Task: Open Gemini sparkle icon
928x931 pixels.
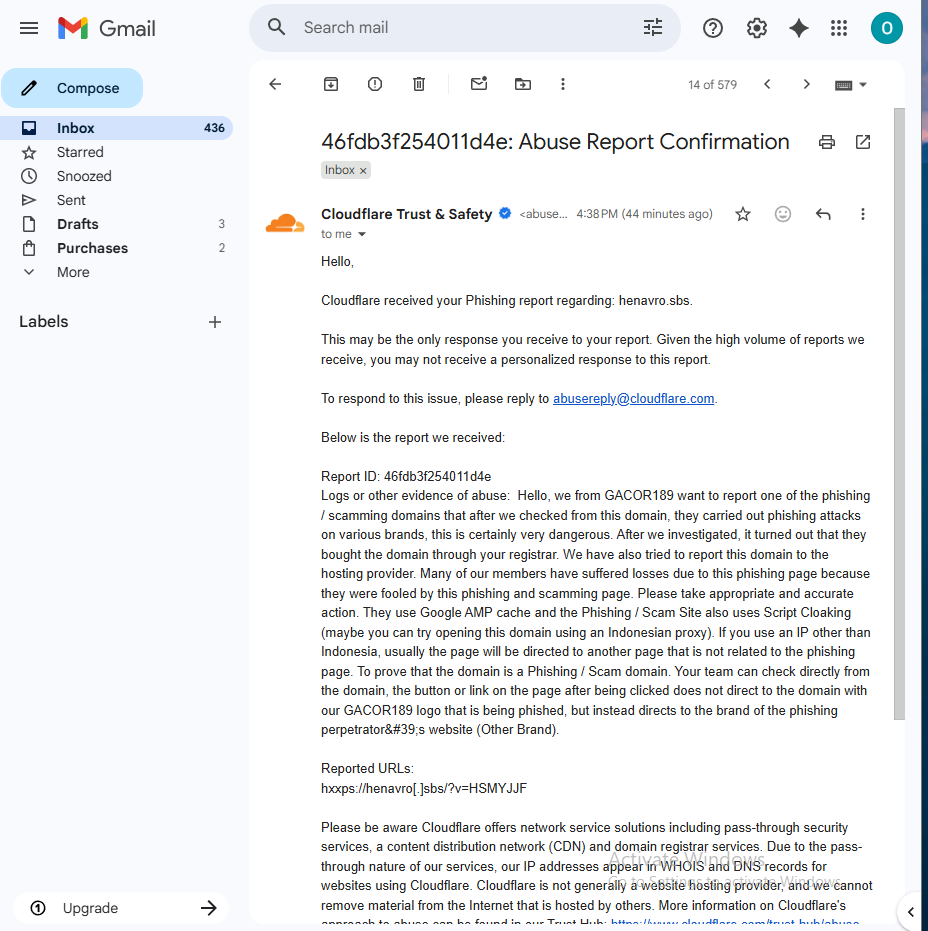Action: click(799, 28)
